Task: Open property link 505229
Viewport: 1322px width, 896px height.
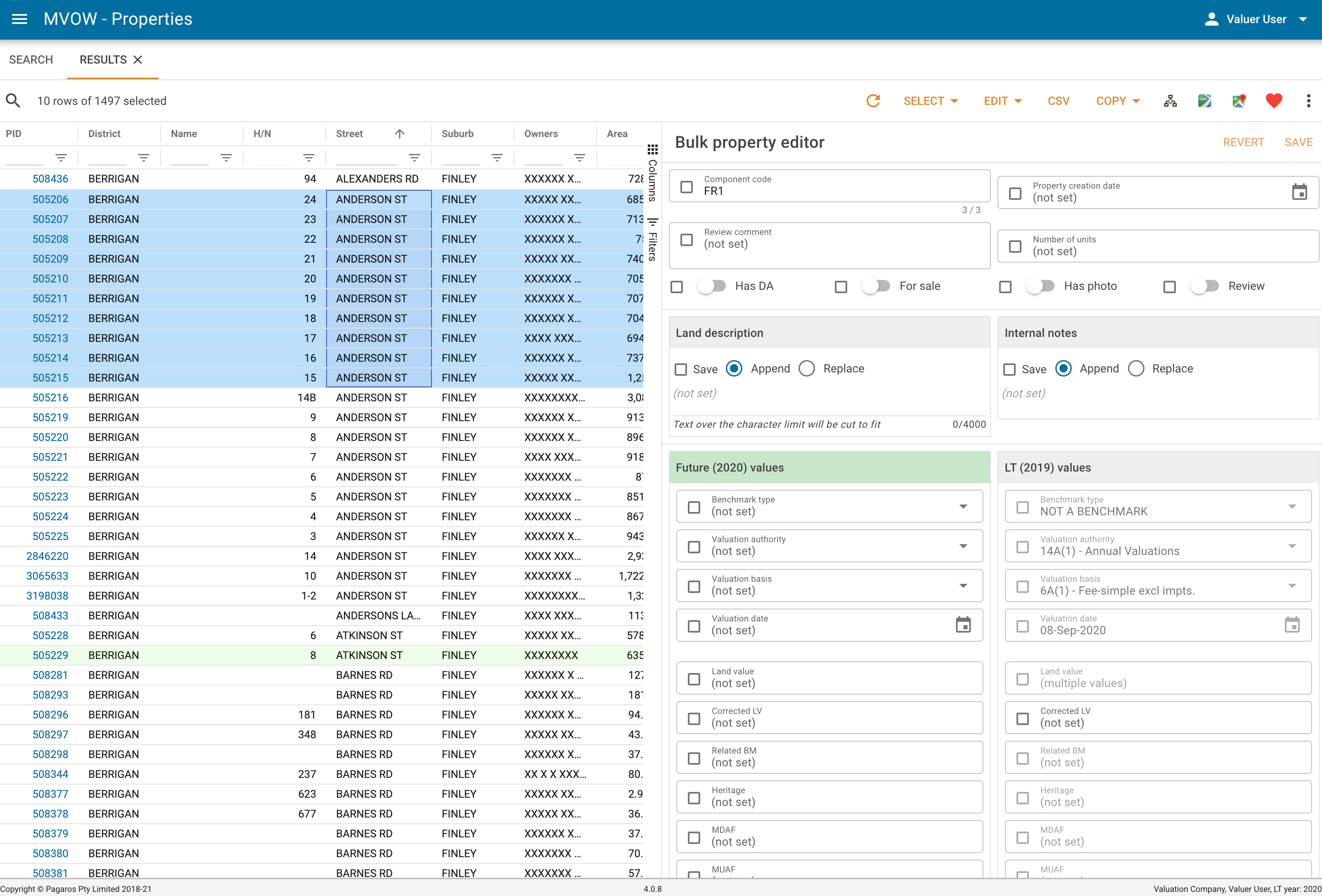Action: coord(50,655)
